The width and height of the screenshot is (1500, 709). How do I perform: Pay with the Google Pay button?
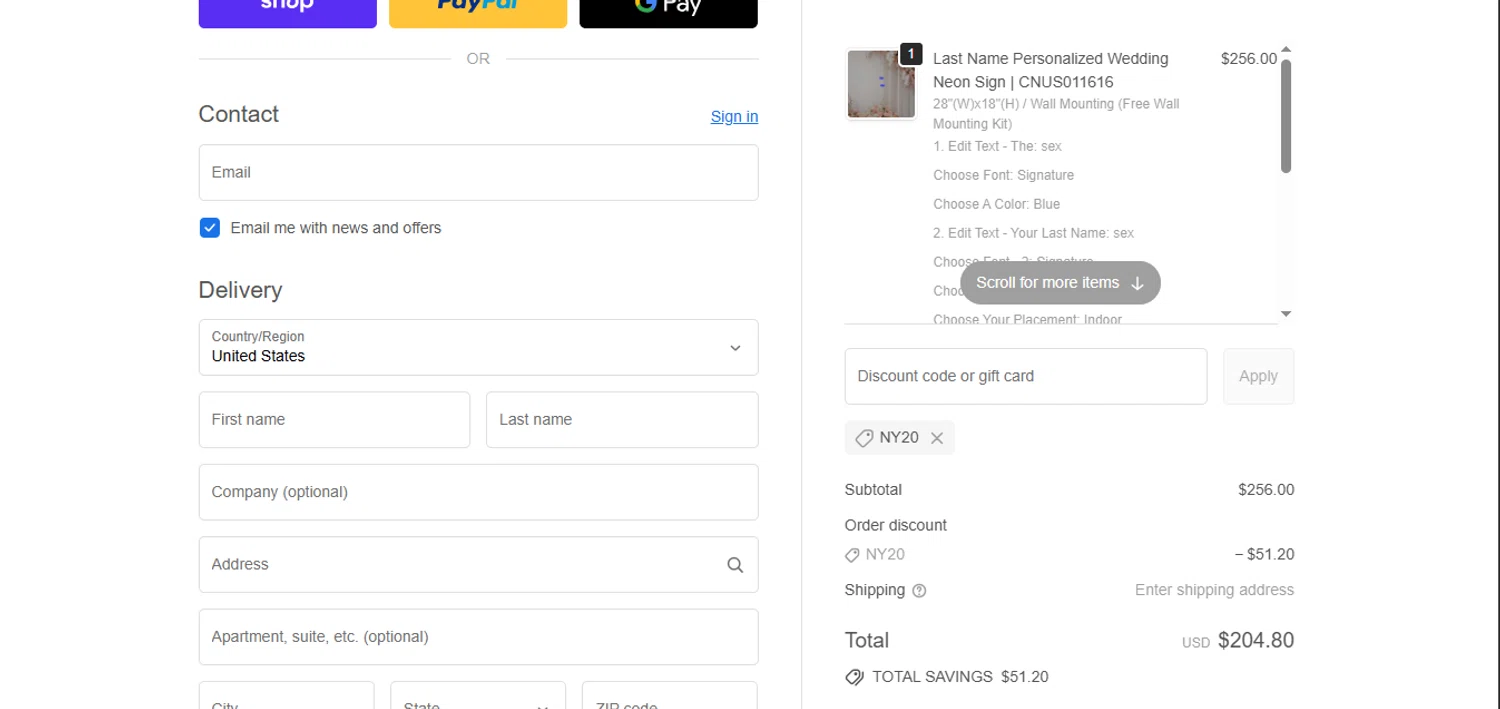[668, 13]
